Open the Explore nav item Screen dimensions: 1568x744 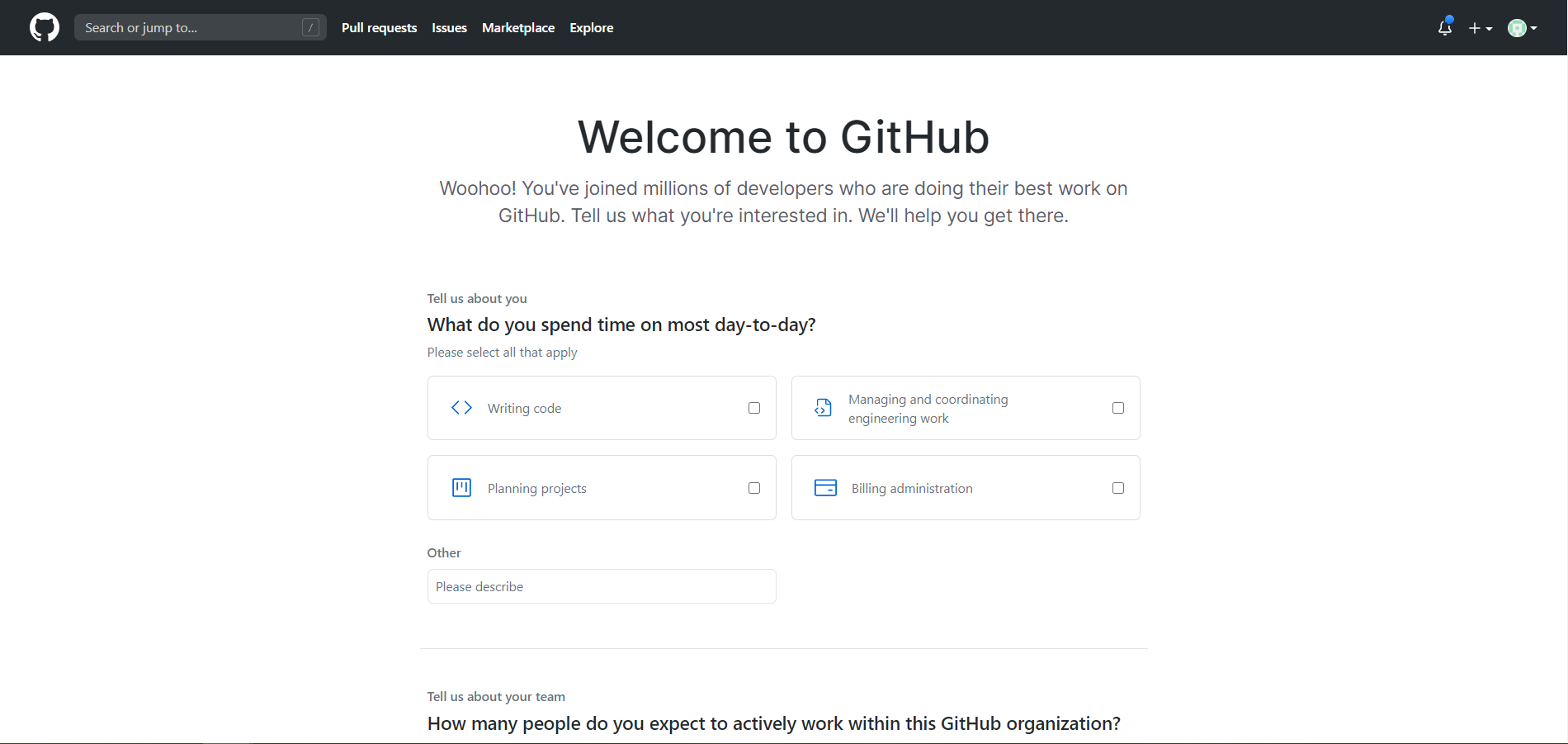[592, 27]
